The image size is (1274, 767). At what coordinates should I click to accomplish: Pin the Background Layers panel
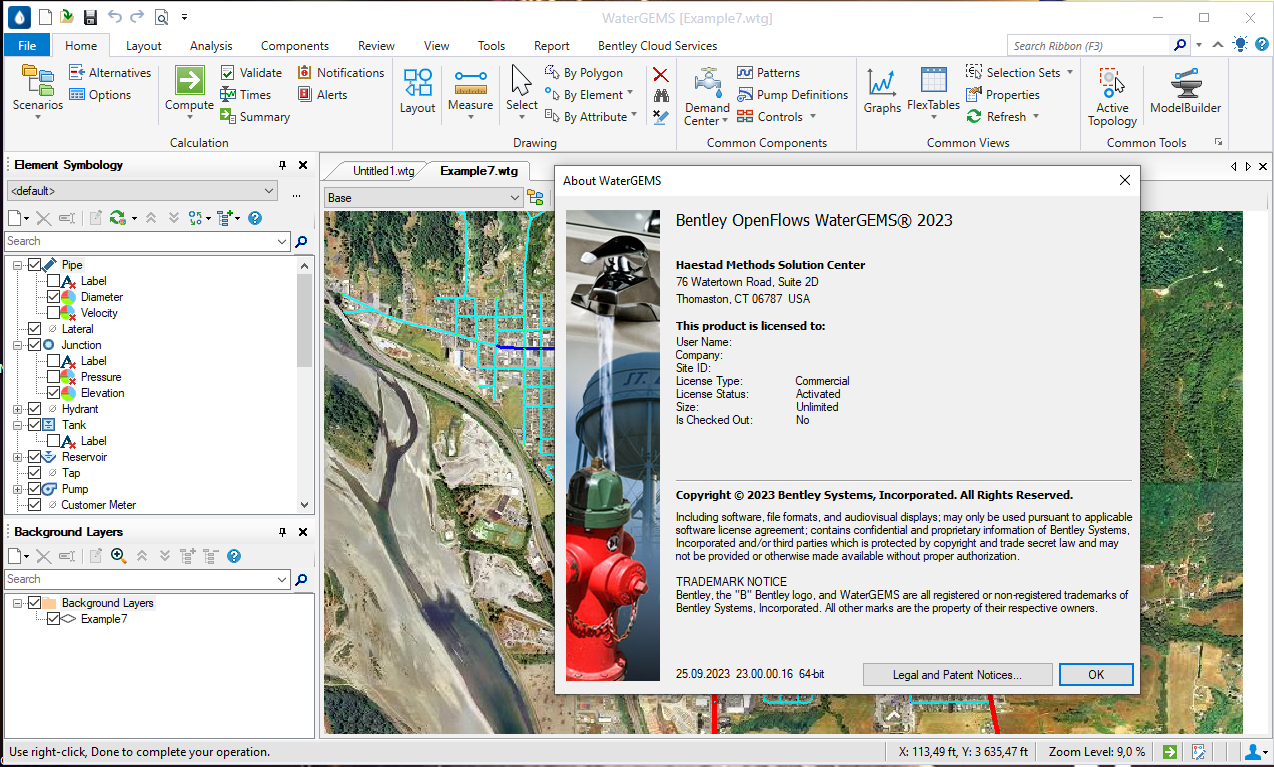(282, 532)
